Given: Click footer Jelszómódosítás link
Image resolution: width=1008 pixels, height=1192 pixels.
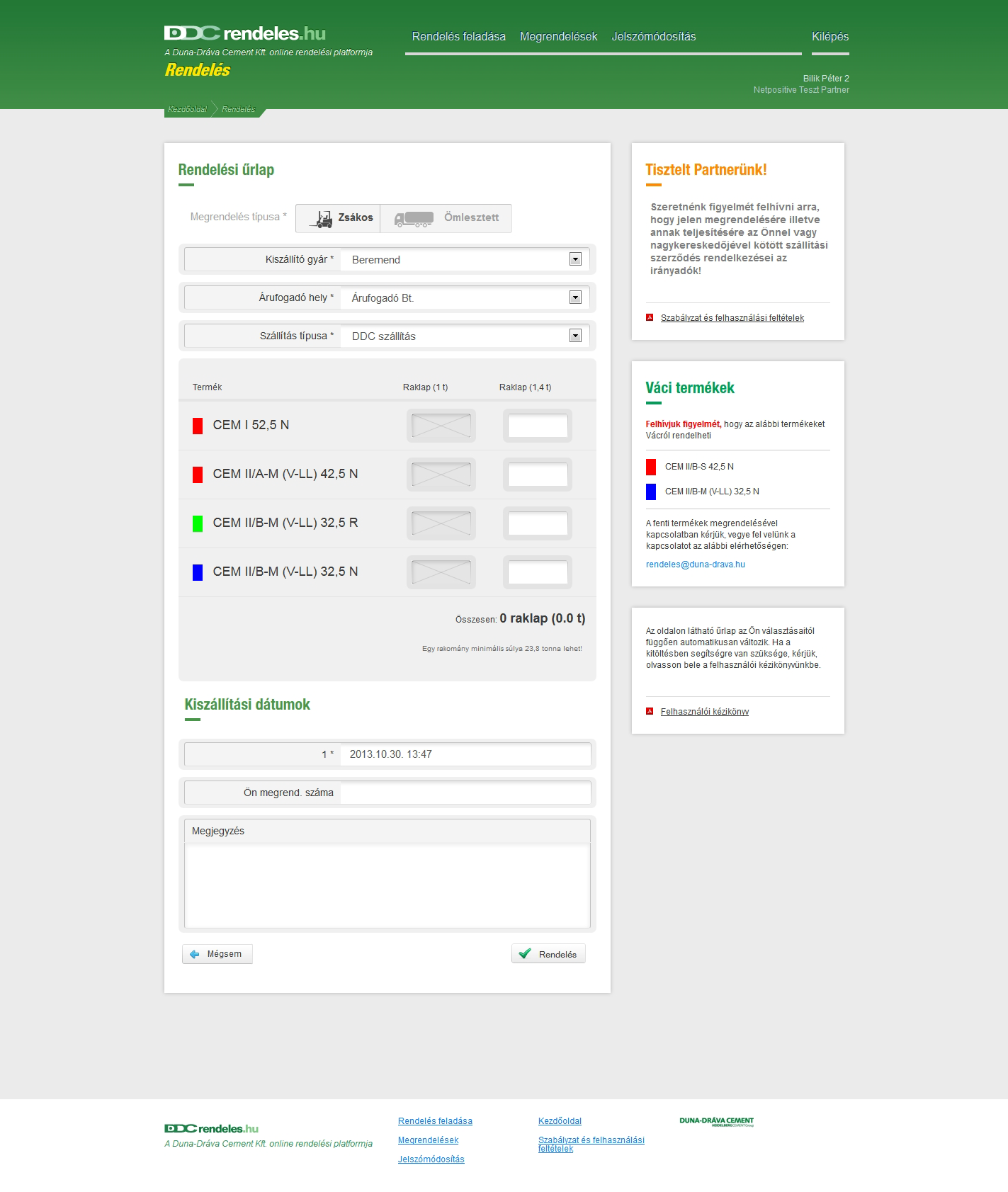Looking at the screenshot, I should pos(431,1159).
